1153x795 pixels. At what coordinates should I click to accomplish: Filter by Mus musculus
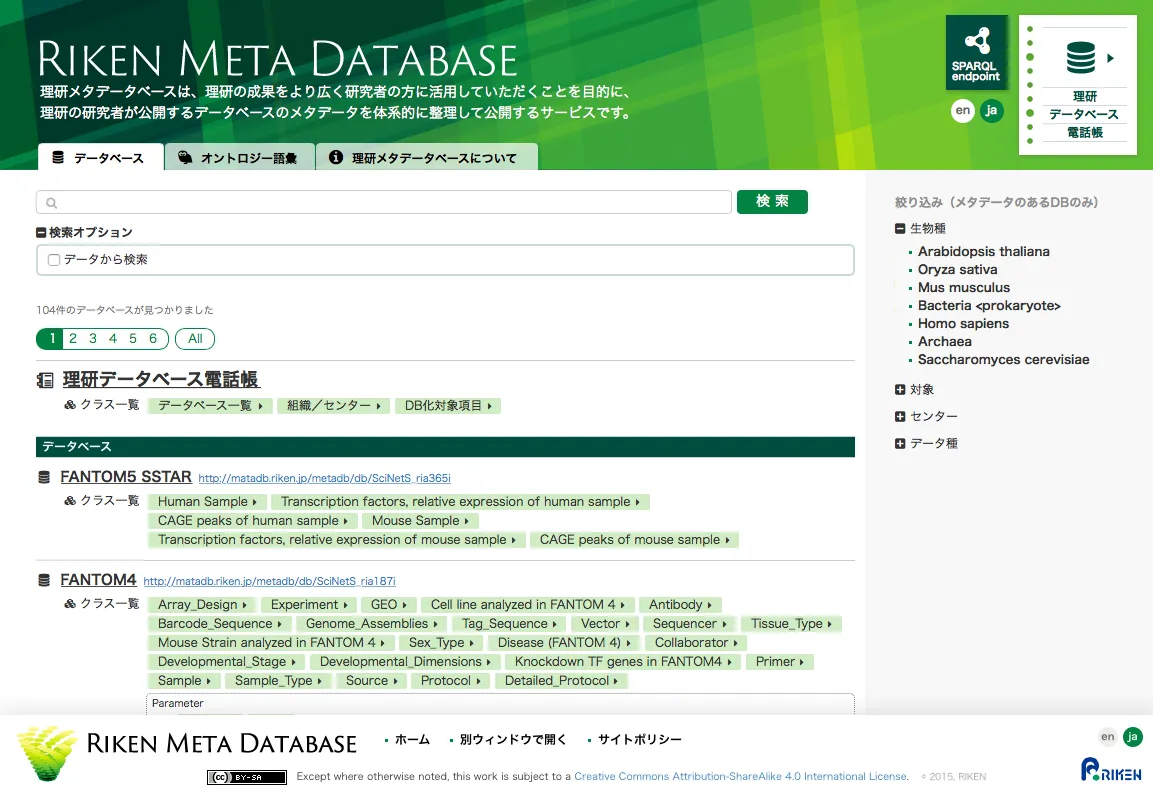(x=963, y=288)
